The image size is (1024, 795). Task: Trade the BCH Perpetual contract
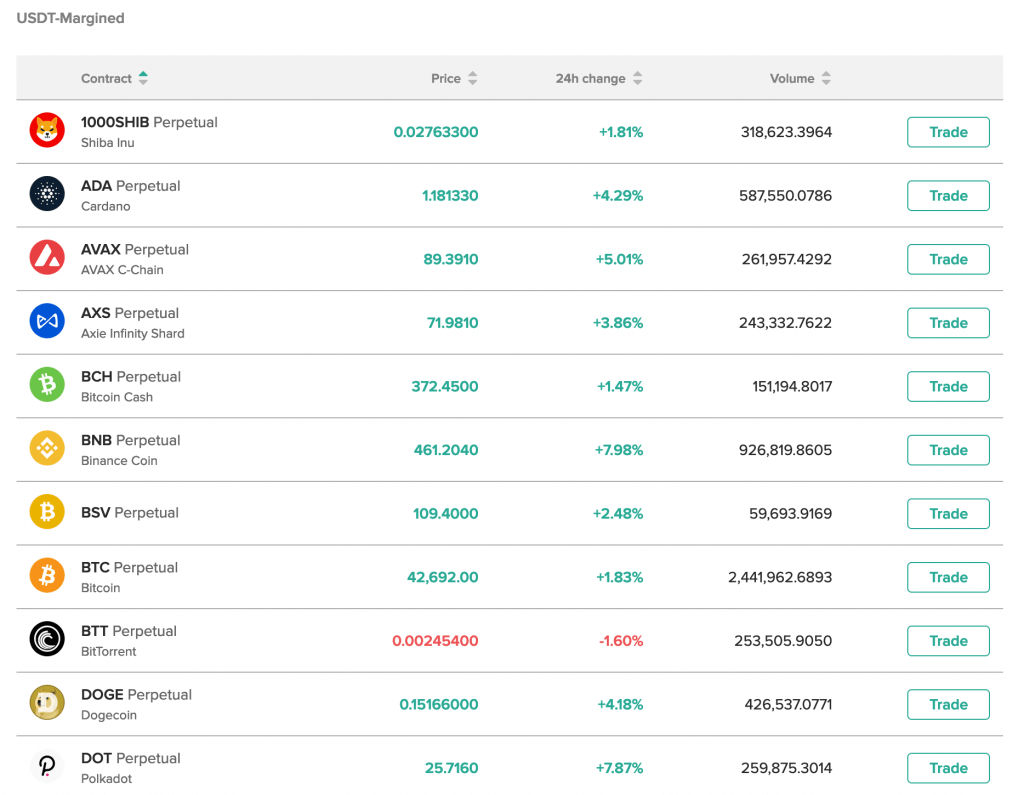pos(948,386)
